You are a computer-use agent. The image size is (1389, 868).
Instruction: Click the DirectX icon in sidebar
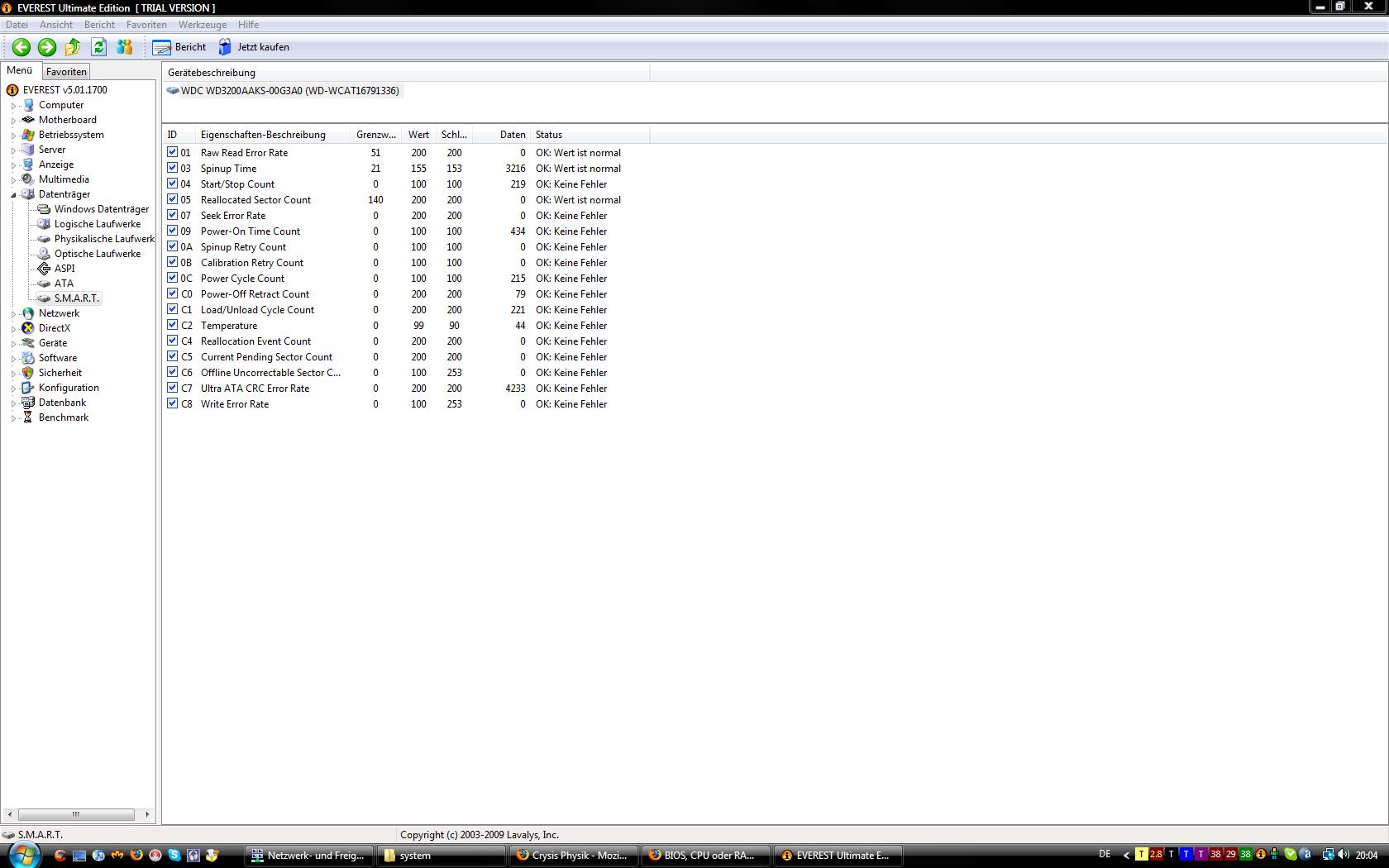pyautogui.click(x=28, y=328)
